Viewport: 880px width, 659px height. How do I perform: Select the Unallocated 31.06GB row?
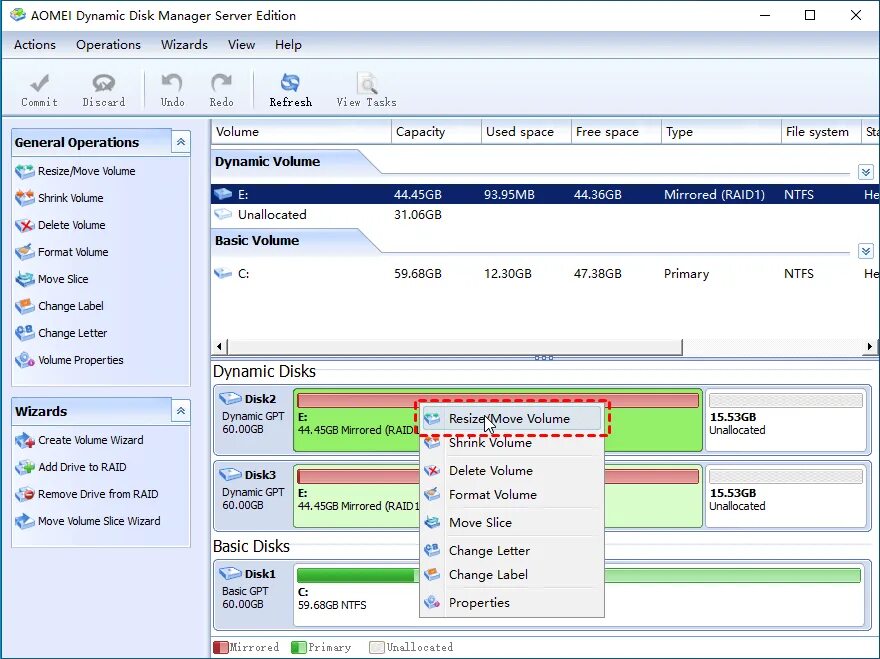tap(546, 214)
